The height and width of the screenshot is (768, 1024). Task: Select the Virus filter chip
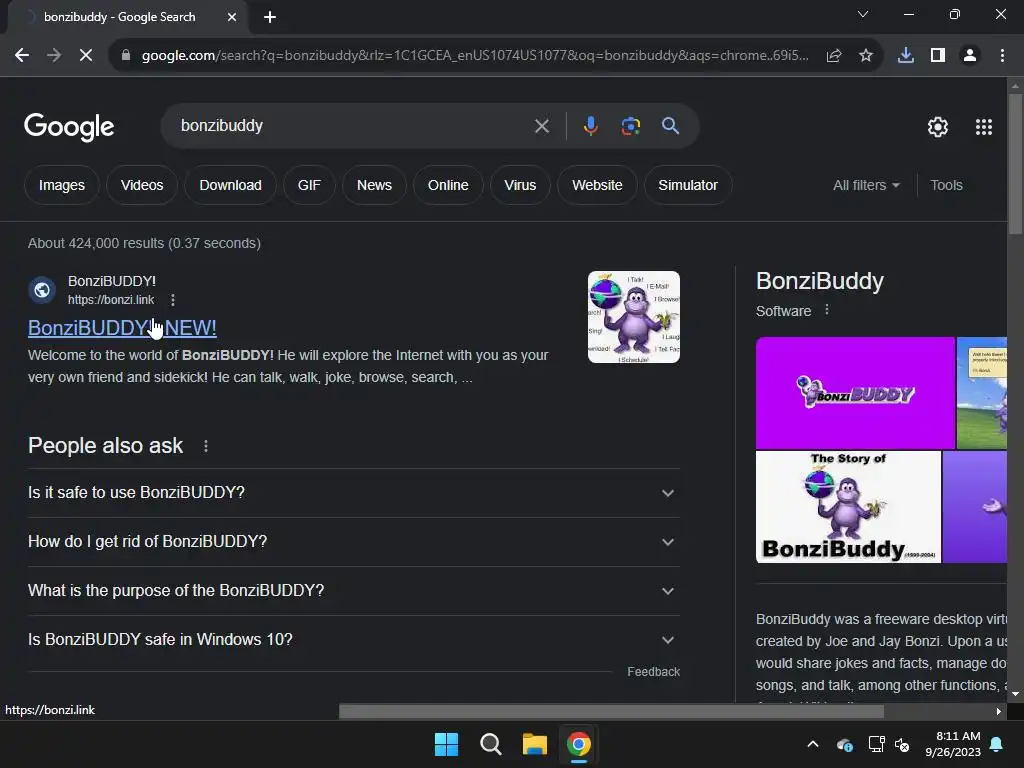520,185
